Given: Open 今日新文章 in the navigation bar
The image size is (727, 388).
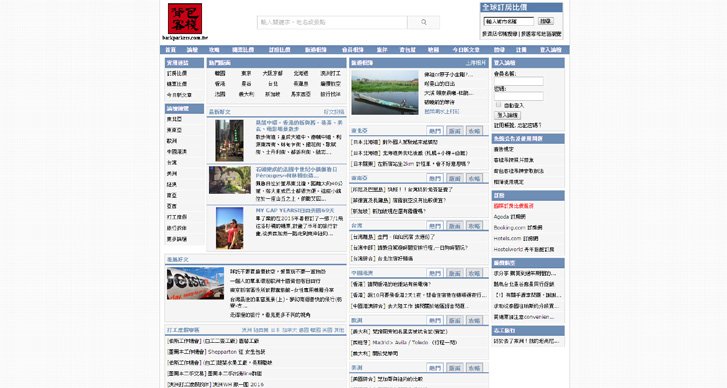Looking at the screenshot, I should pyautogui.click(x=466, y=50).
